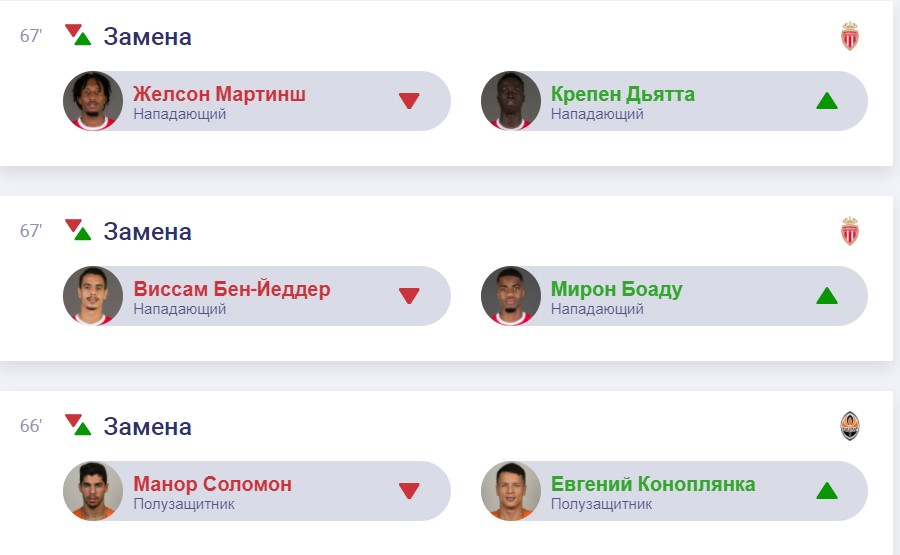The width and height of the screenshot is (900, 555).
Task: Click Shakhtar club logo in third substitution
Action: (x=849, y=427)
